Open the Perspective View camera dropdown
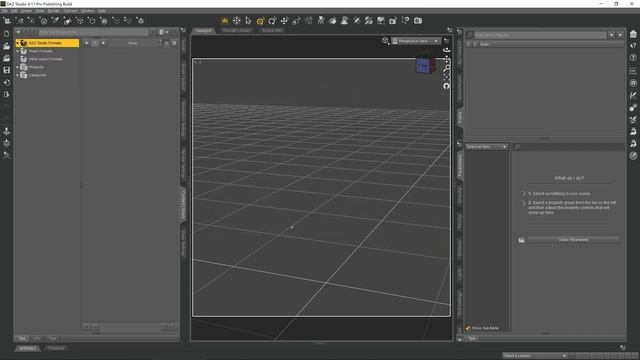This screenshot has height=360, width=640. point(416,41)
